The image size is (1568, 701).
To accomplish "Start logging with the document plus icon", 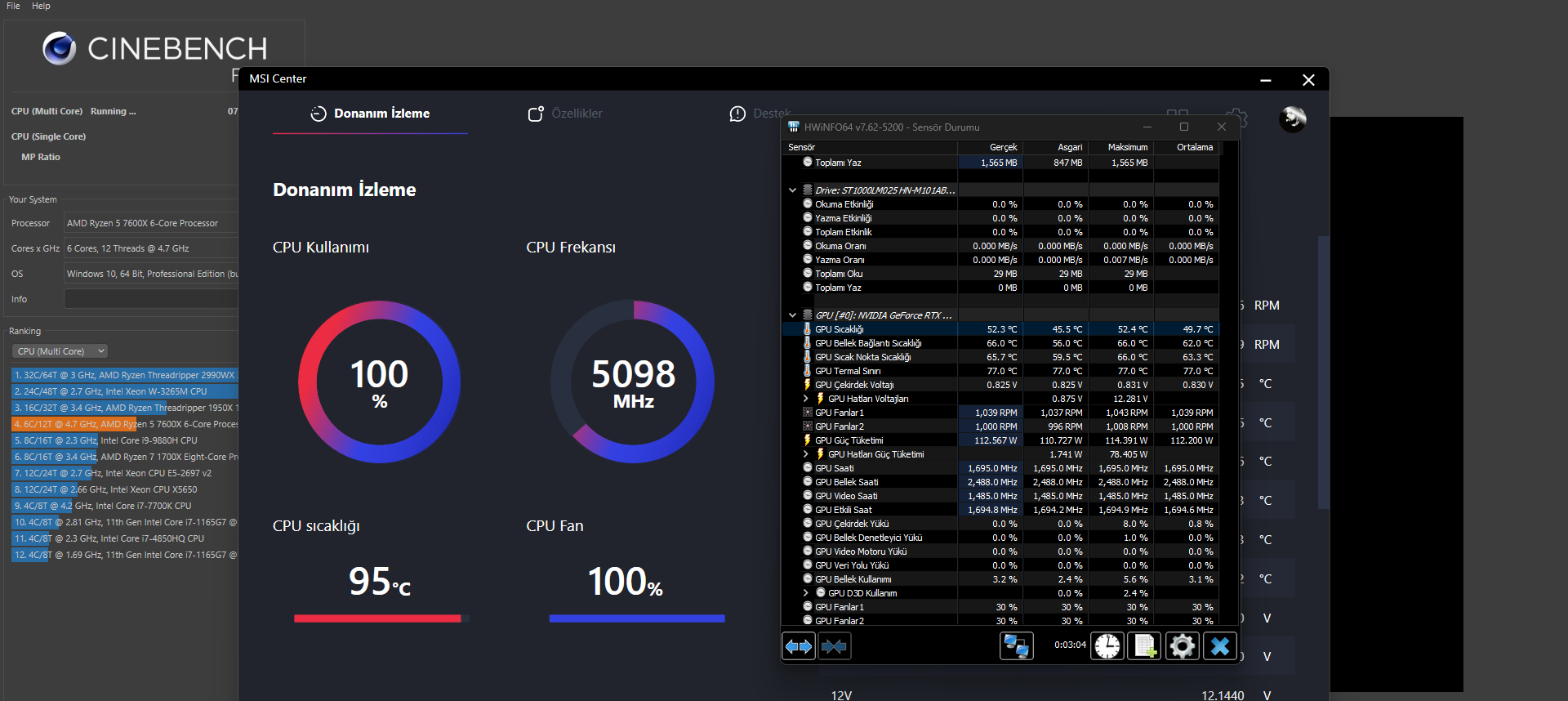I will coord(1144,646).
